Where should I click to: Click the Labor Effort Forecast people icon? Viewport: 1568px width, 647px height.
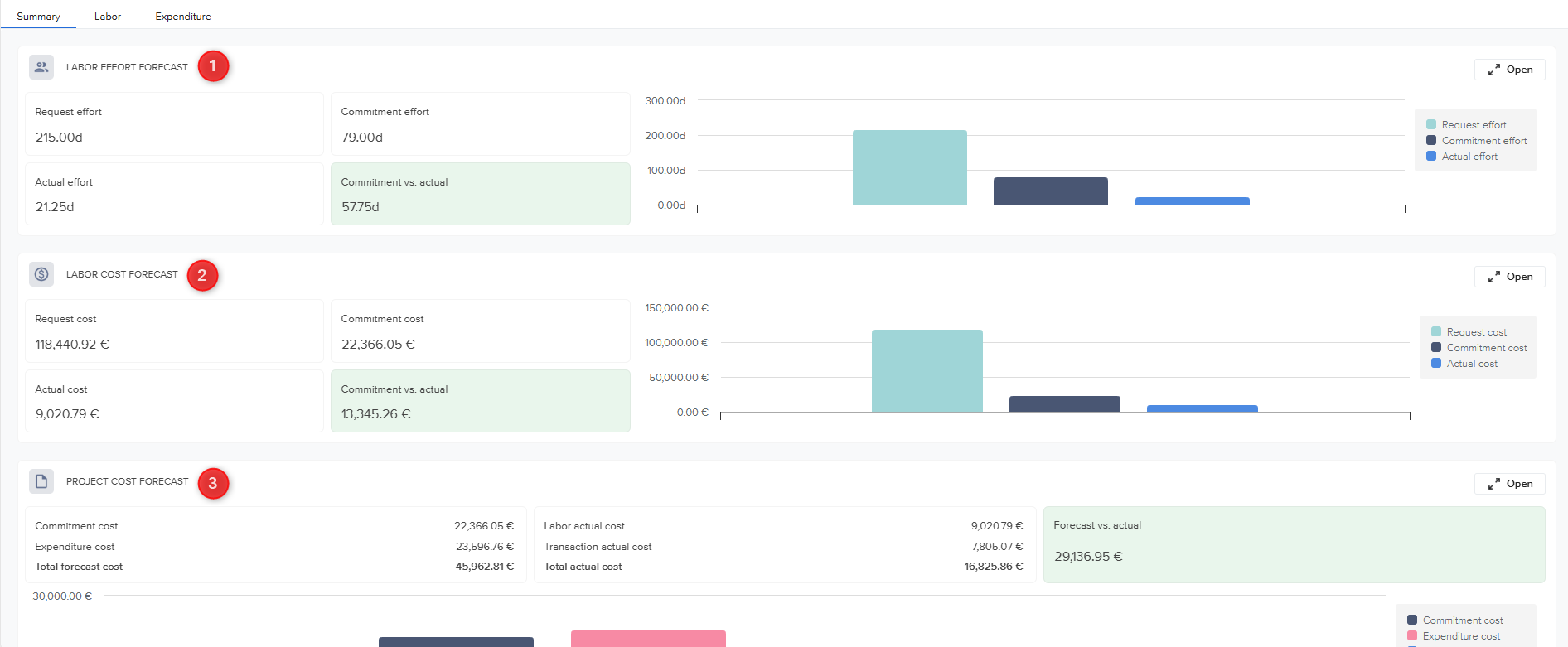41,67
